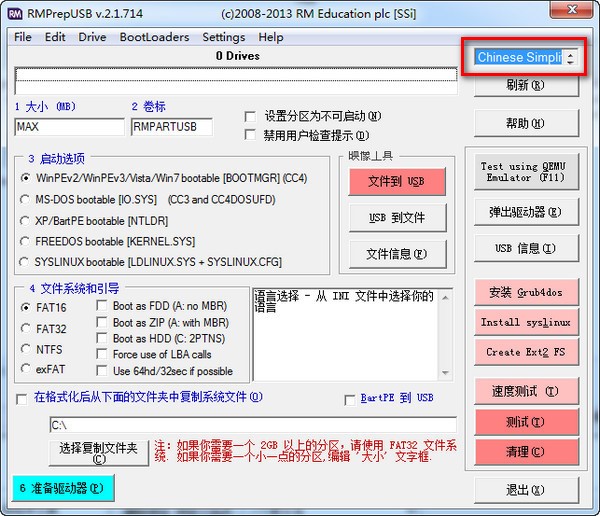Click the info text box up scroll arrow
Viewport: 600px width, 516px height.
[x=445, y=297]
